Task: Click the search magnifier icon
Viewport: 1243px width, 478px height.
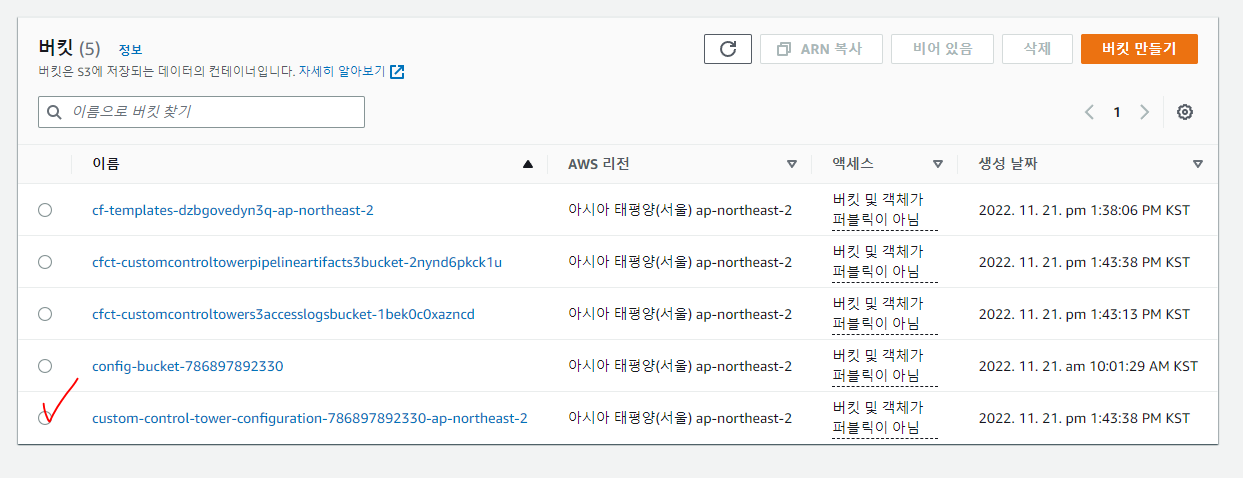Action: coord(54,112)
